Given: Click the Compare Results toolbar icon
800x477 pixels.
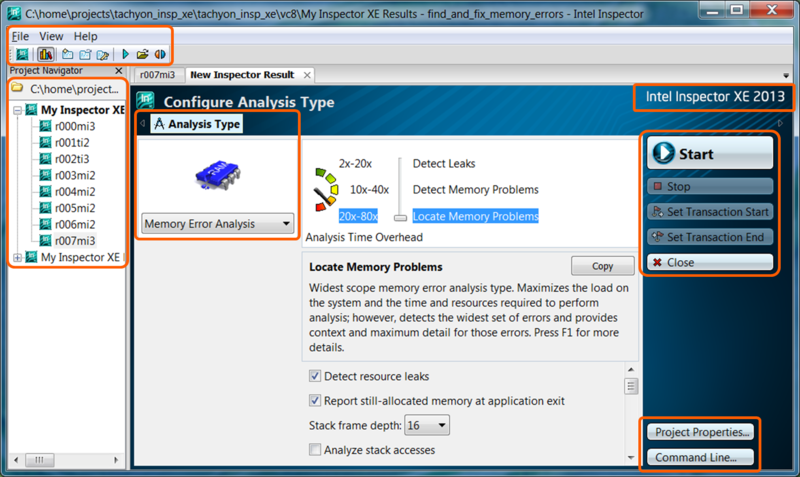Looking at the screenshot, I should 160,54.
